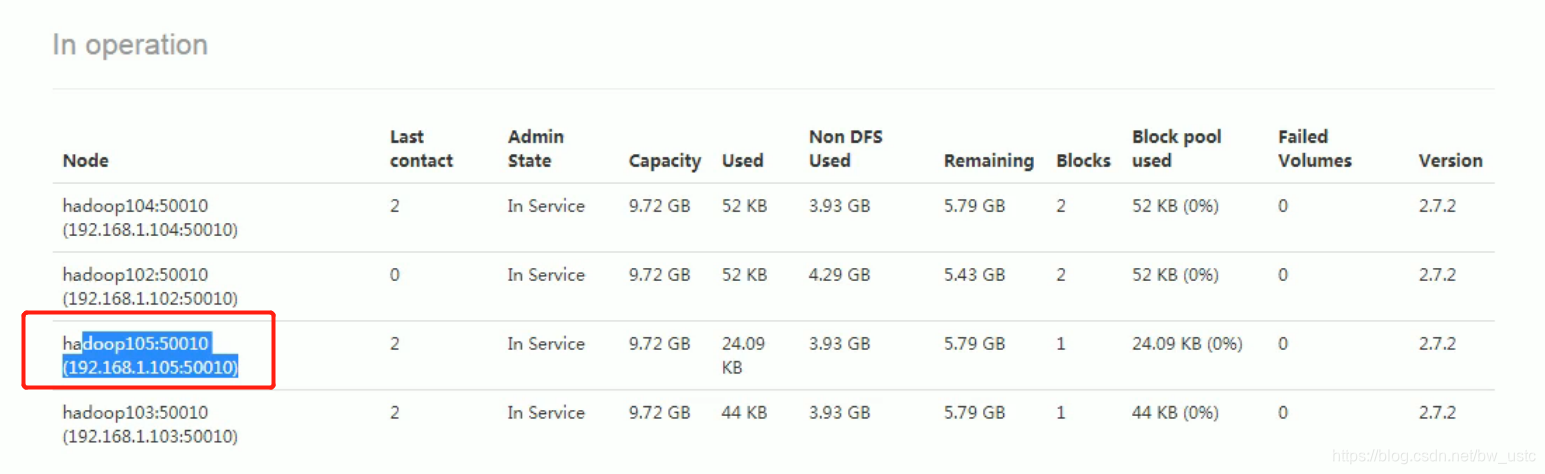Click the 24.09 KB (0%) block pool cell
The height and width of the screenshot is (474, 1545).
pyautogui.click(x=1187, y=344)
